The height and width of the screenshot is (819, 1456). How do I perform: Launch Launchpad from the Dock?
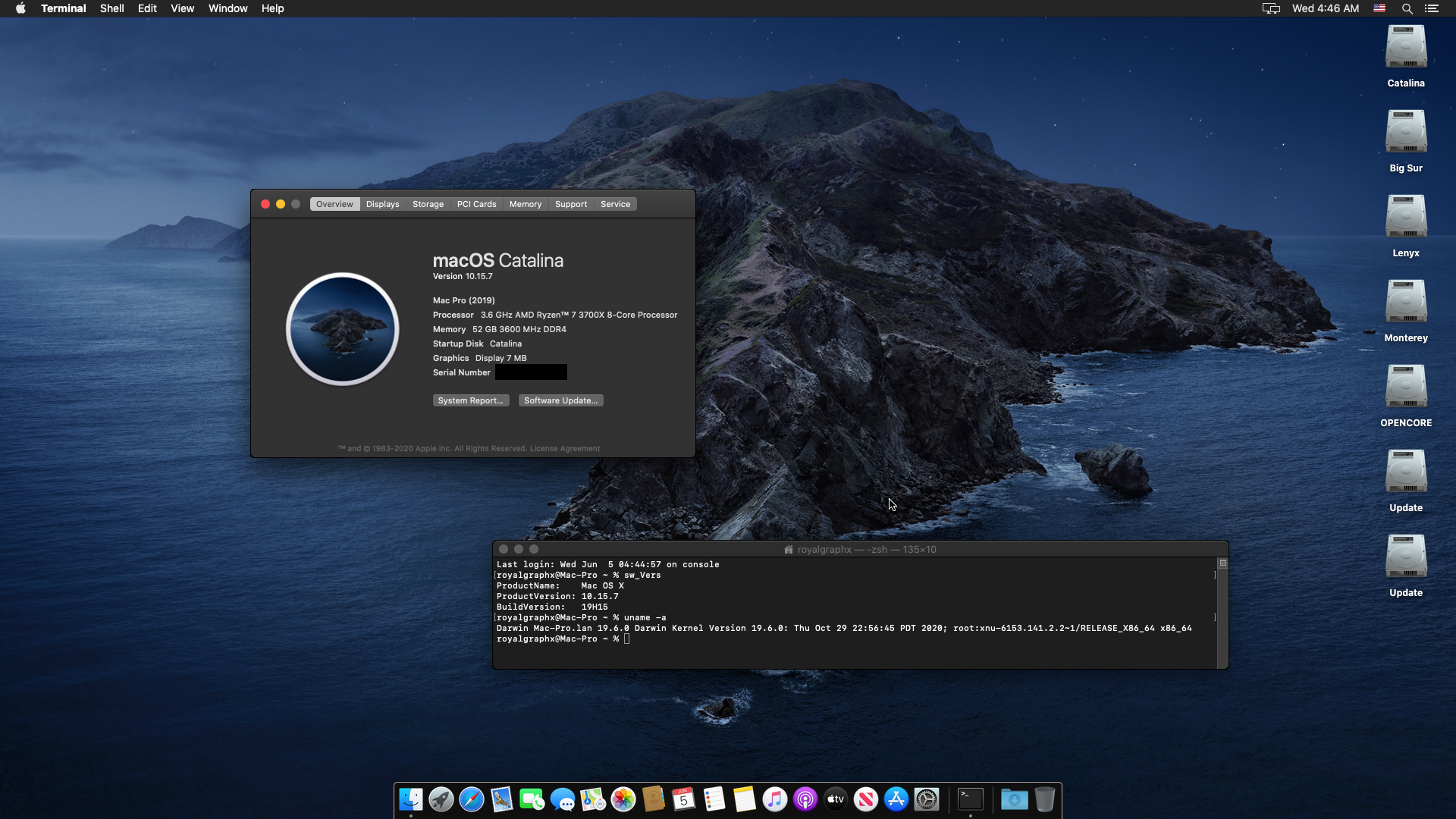(441, 799)
